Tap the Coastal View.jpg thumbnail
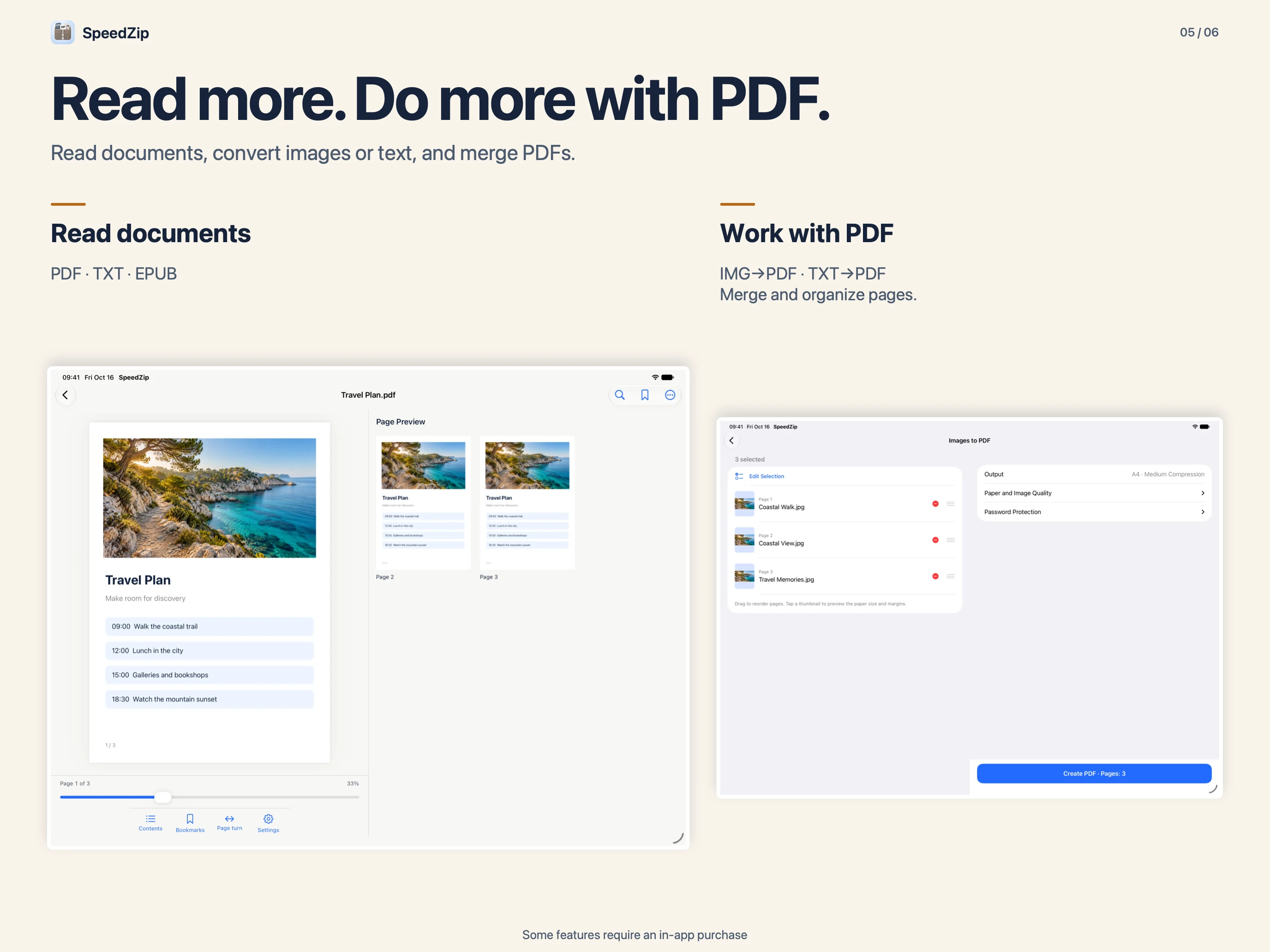Screen dimensions: 1270x952 745,540
